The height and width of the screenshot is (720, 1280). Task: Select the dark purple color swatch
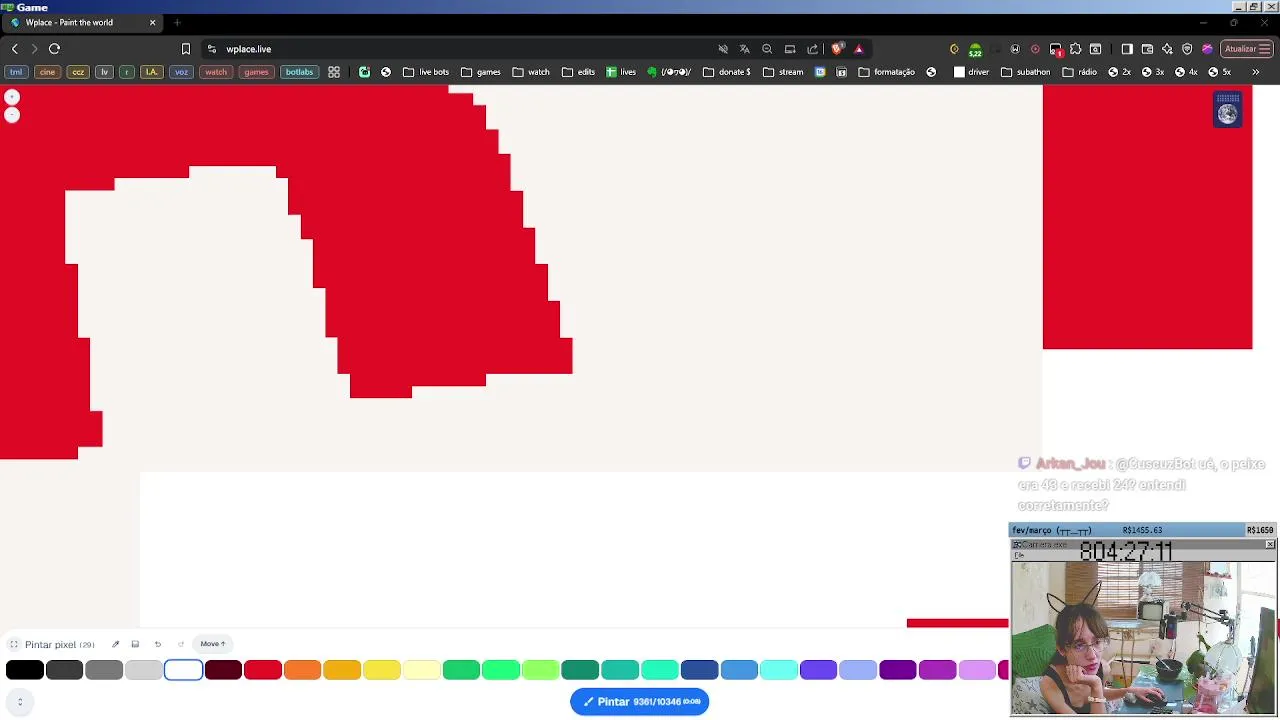[x=898, y=670]
